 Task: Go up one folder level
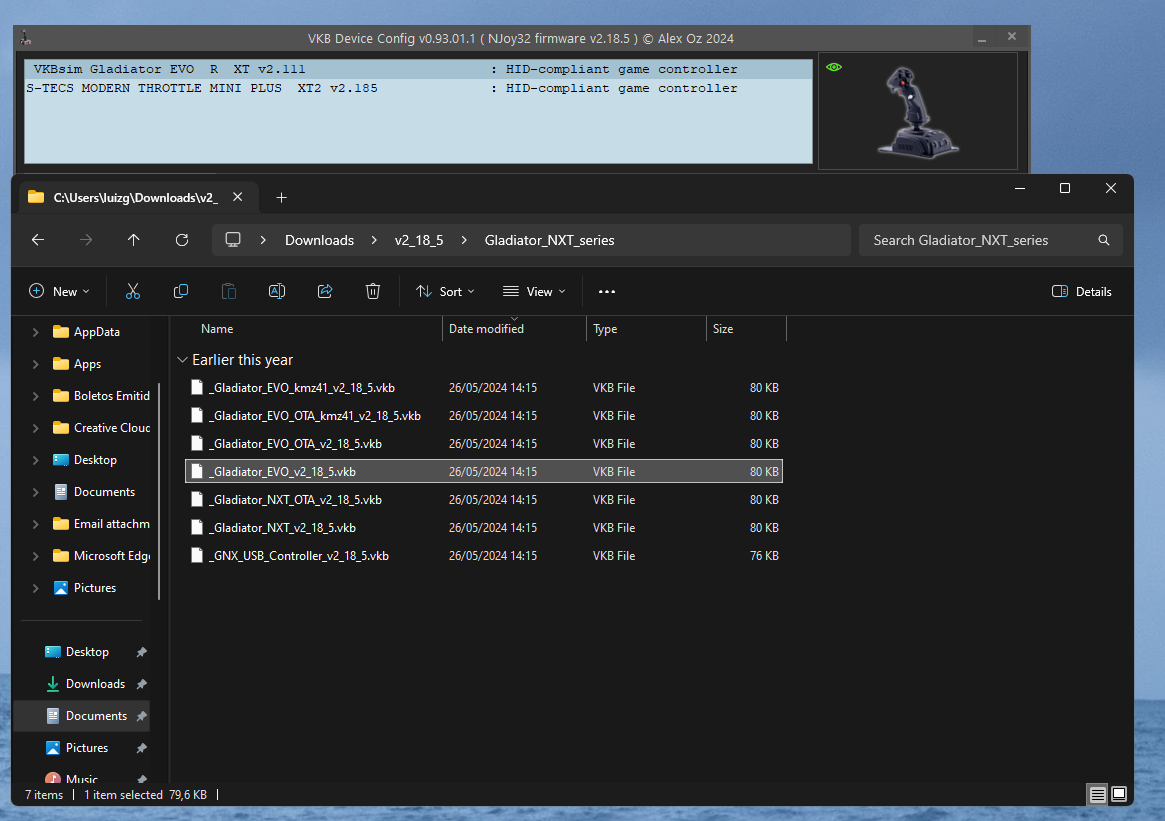pyautogui.click(x=134, y=240)
